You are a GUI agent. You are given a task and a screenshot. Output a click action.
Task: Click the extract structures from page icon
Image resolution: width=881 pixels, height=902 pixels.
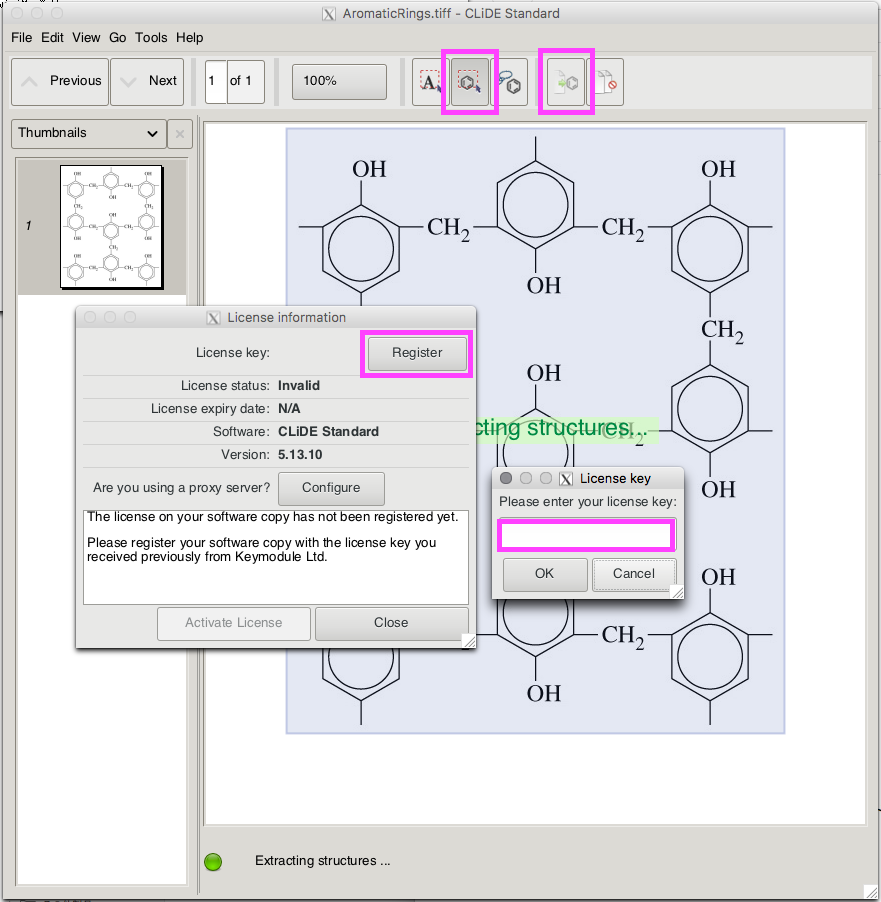566,82
